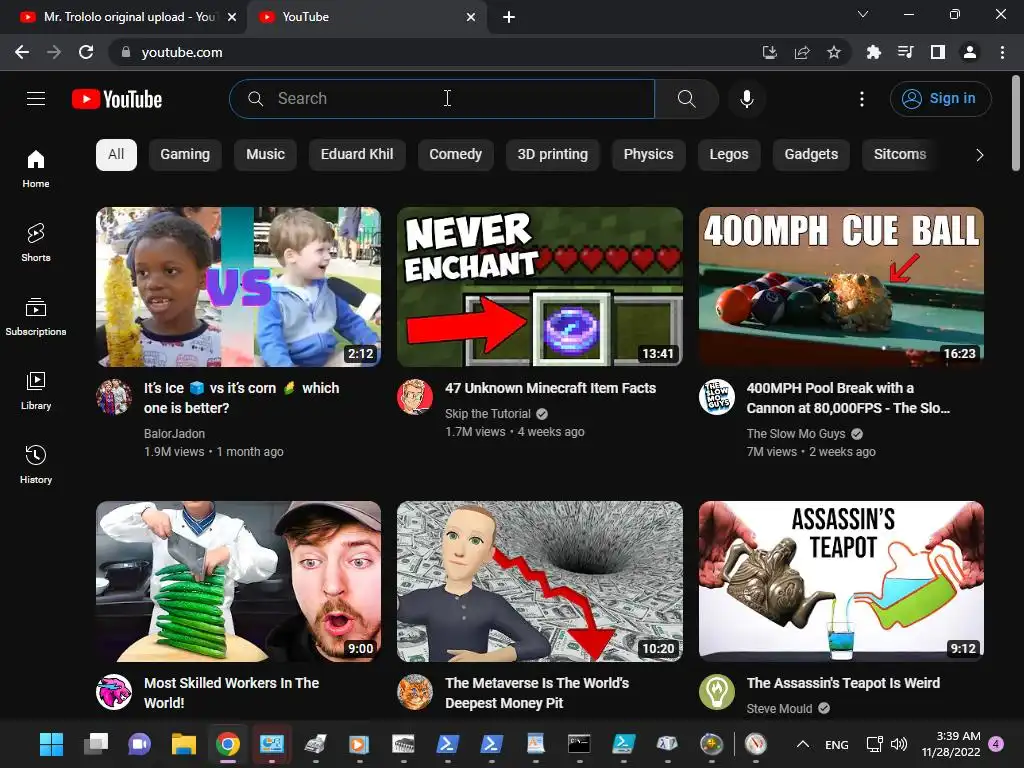Viewport: 1024px width, 768px height.
Task: Open taskbar clock showing 3:39 AM
Action: coord(950,744)
